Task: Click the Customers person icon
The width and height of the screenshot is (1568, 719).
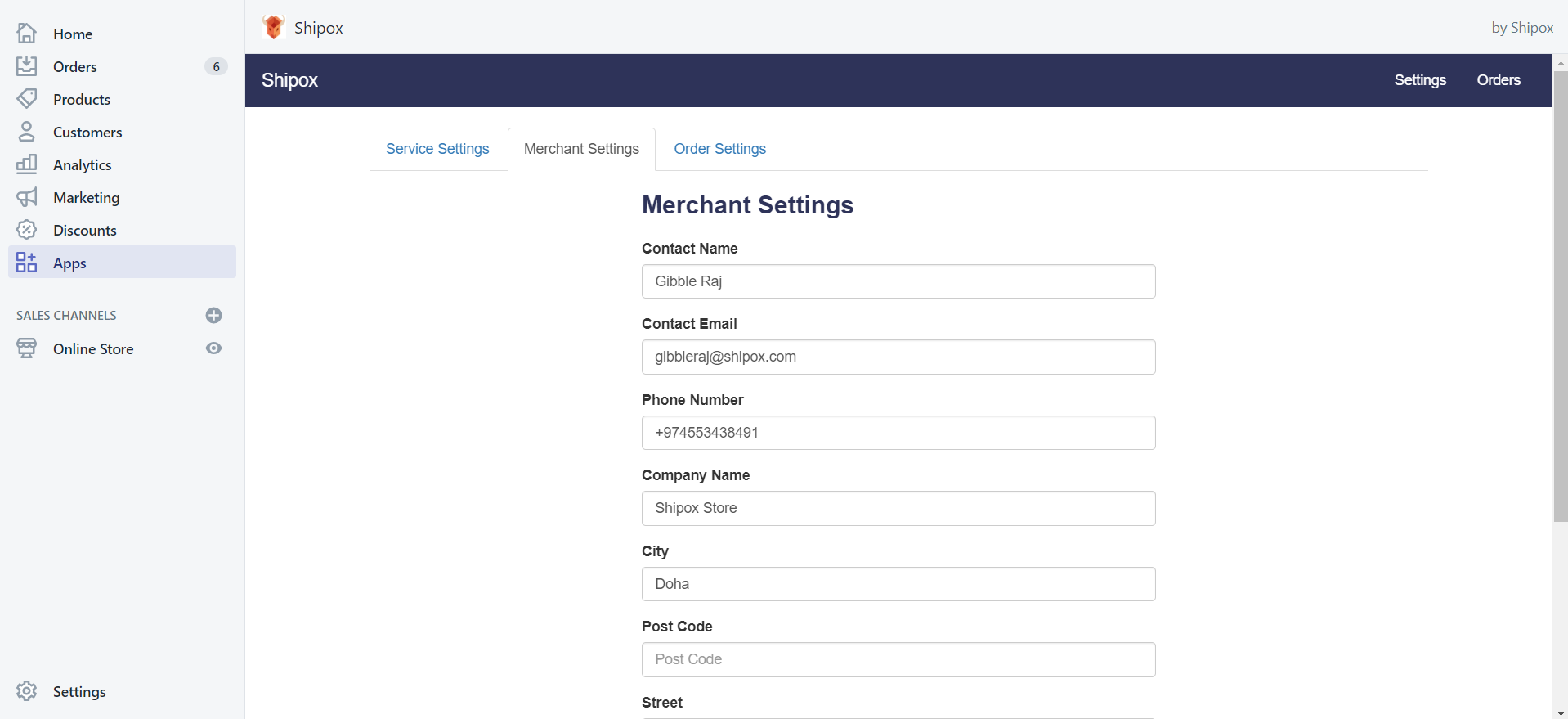Action: (26, 132)
